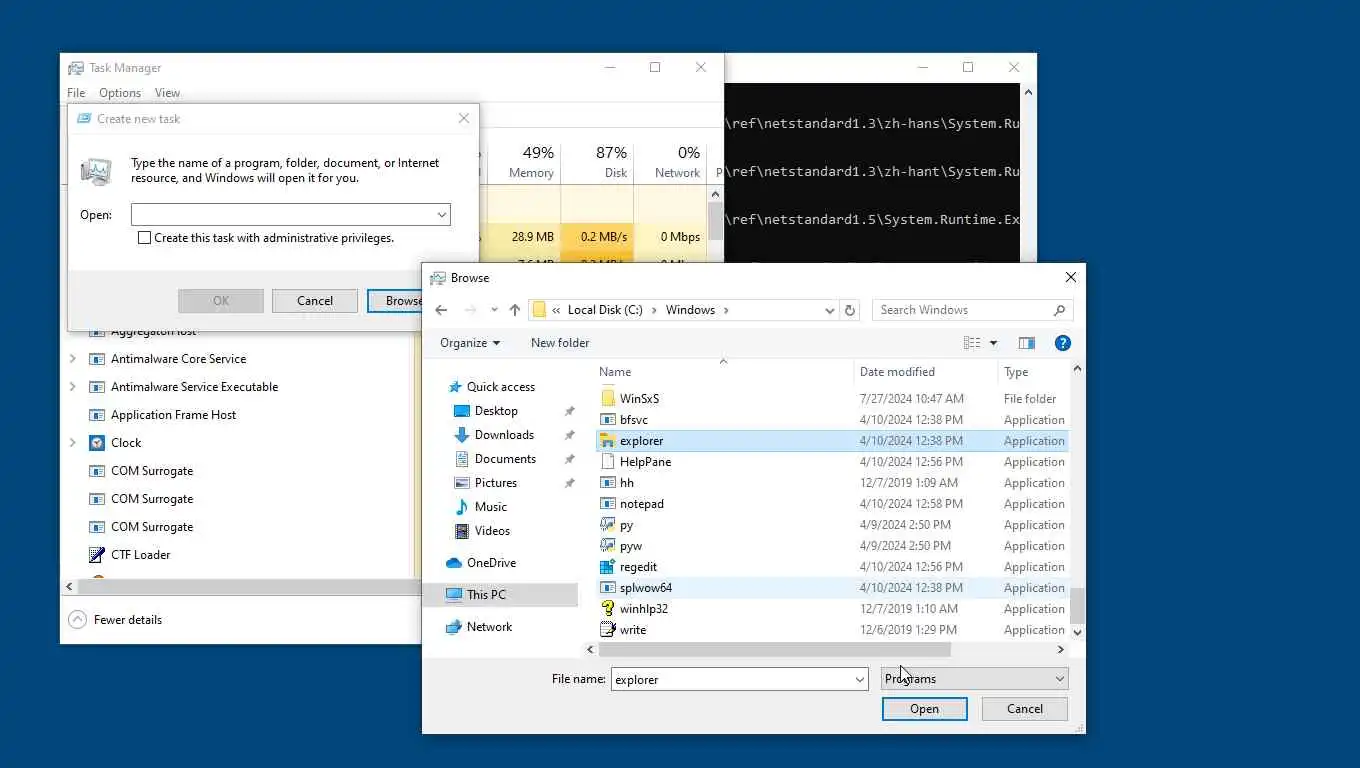The width and height of the screenshot is (1360, 768).
Task: Click New folder in Browse toolbar
Action: [560, 343]
